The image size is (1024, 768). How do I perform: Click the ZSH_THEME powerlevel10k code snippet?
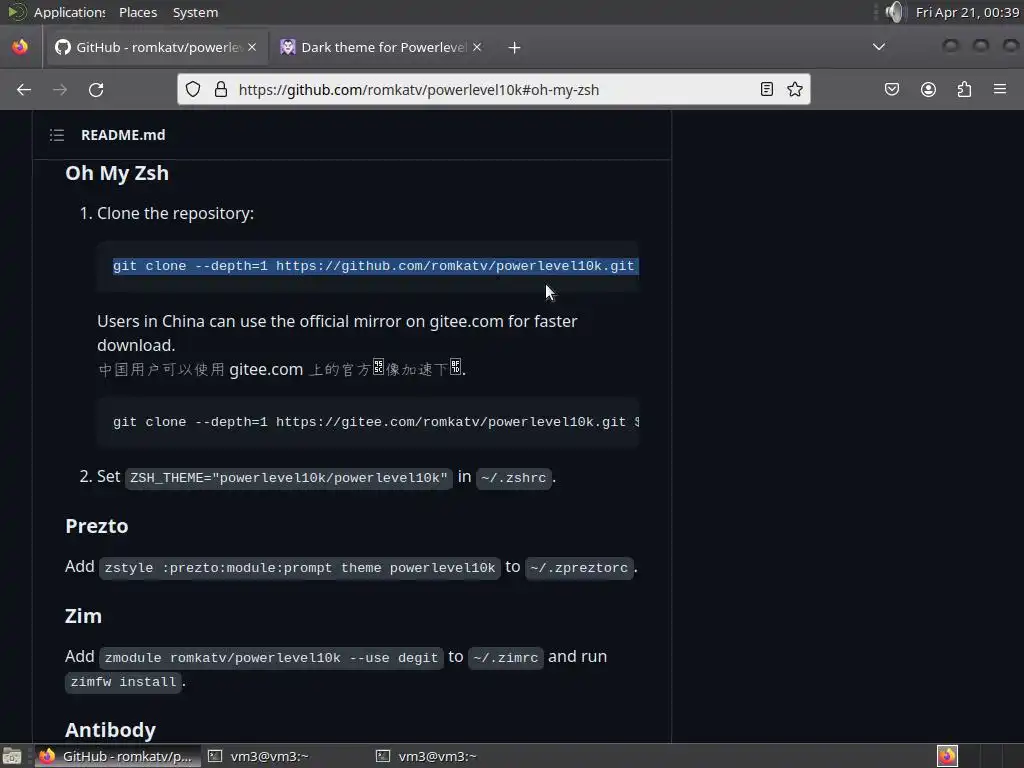(x=289, y=477)
